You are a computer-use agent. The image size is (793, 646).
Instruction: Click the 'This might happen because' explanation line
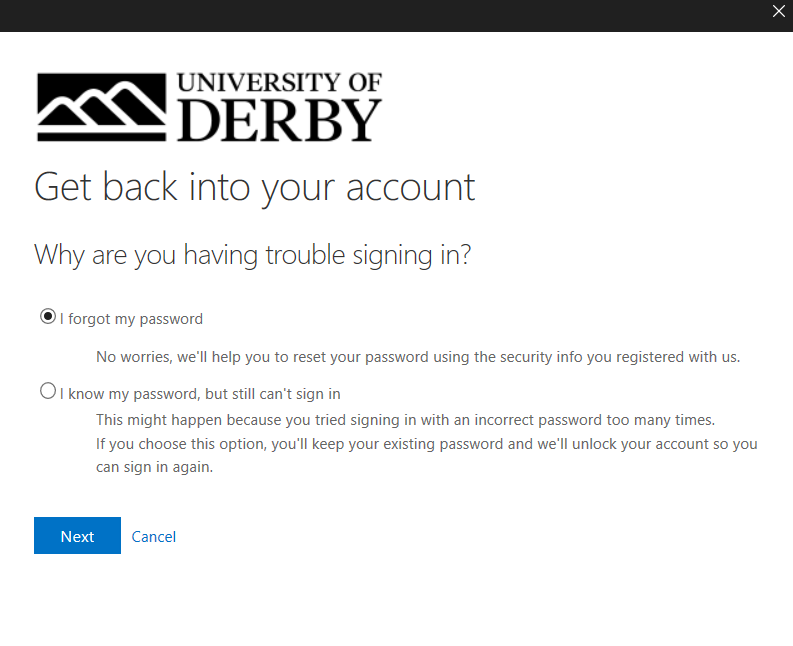point(406,420)
